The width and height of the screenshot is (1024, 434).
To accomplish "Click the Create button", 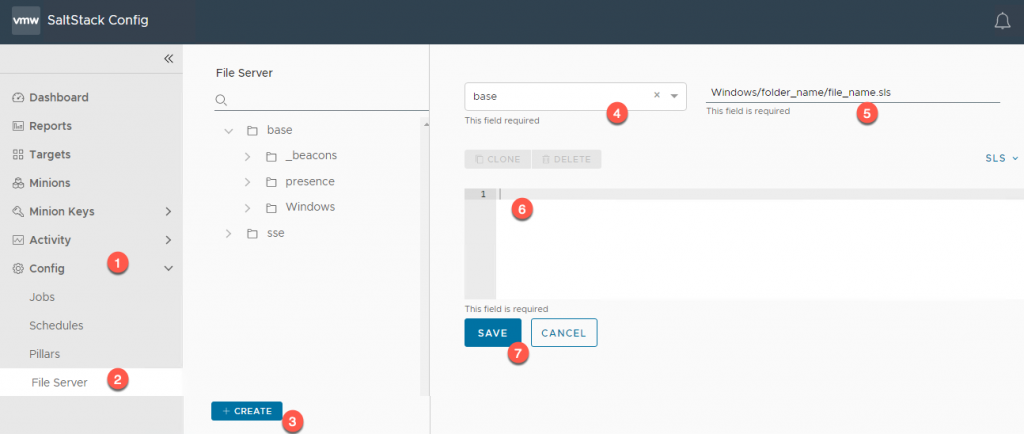I will (x=247, y=411).
